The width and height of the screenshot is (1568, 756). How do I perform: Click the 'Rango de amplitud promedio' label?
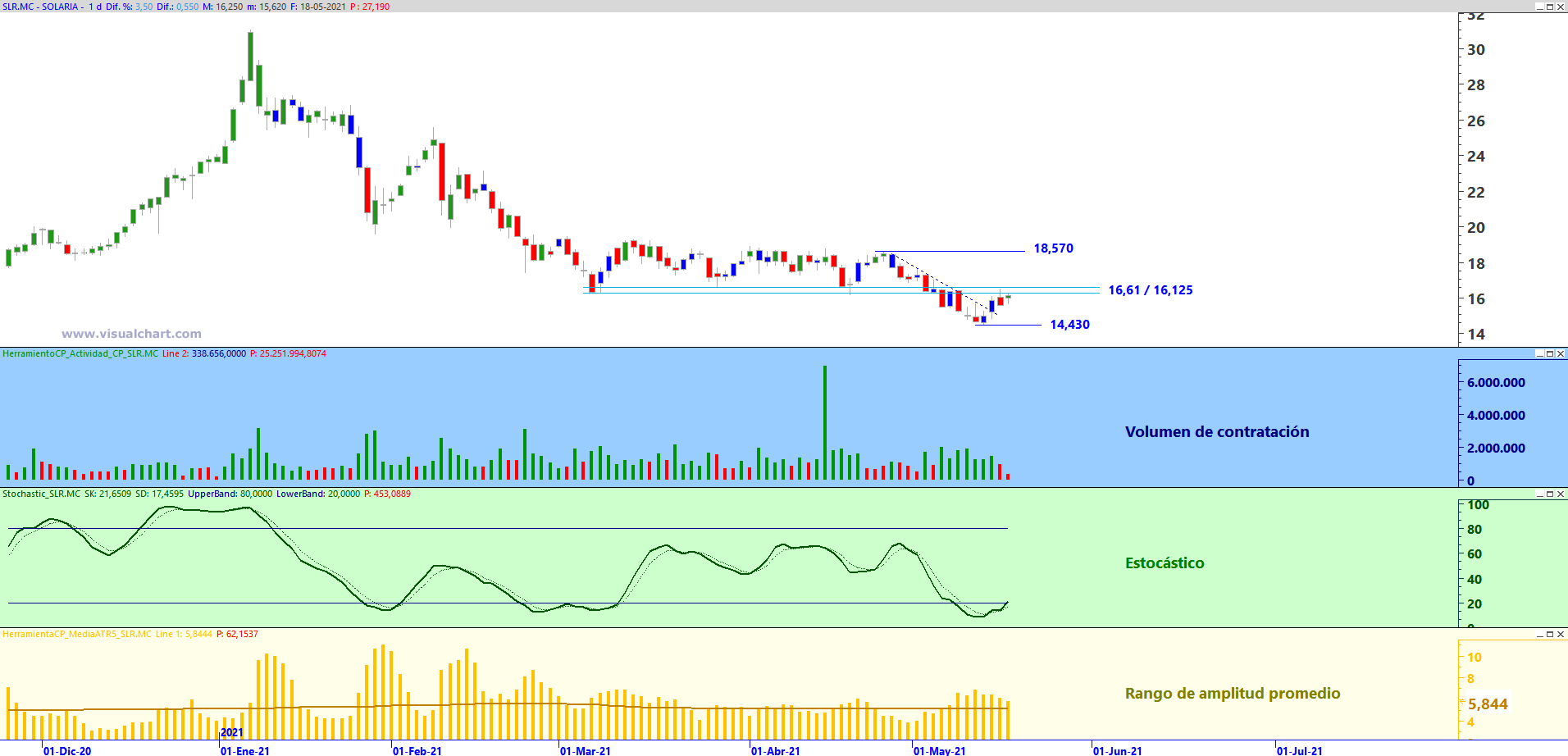point(1233,694)
